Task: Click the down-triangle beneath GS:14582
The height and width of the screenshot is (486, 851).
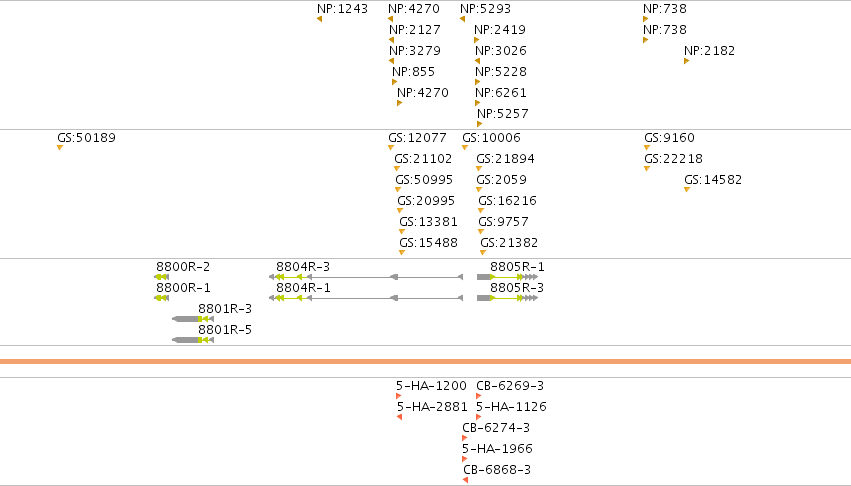Action: tap(687, 190)
